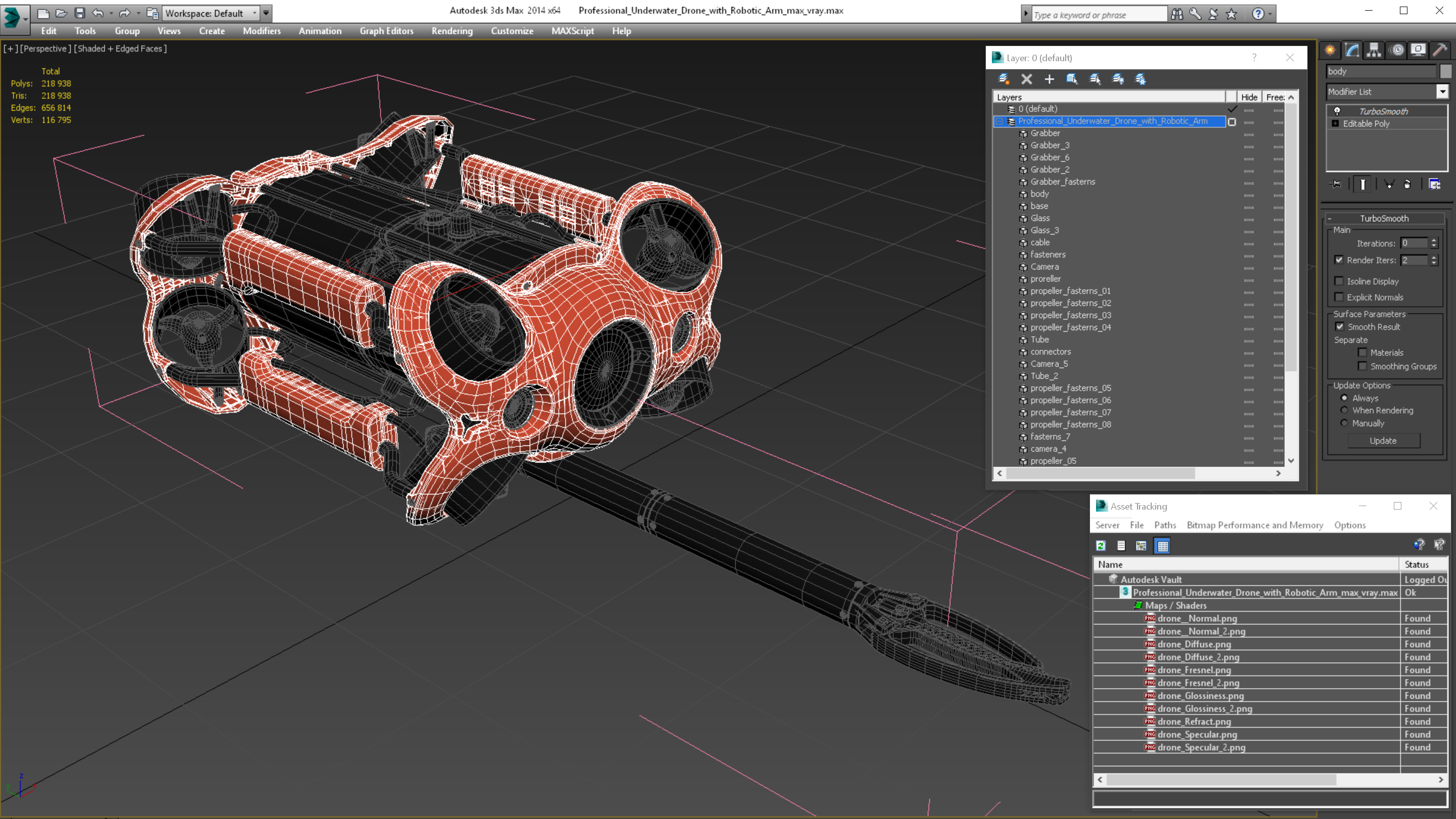Click the Favorites star icon
Viewport: 1456px width, 819px height.
coord(1232,14)
